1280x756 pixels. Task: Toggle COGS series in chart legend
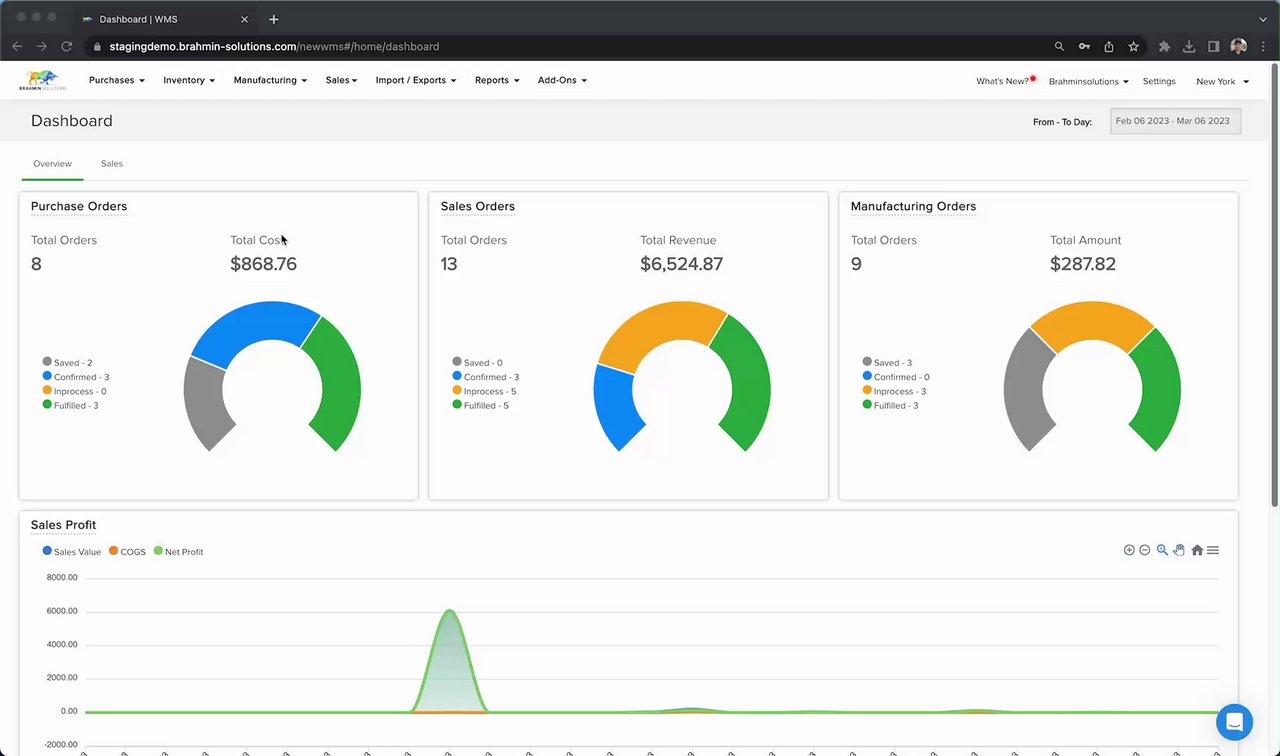(x=127, y=551)
